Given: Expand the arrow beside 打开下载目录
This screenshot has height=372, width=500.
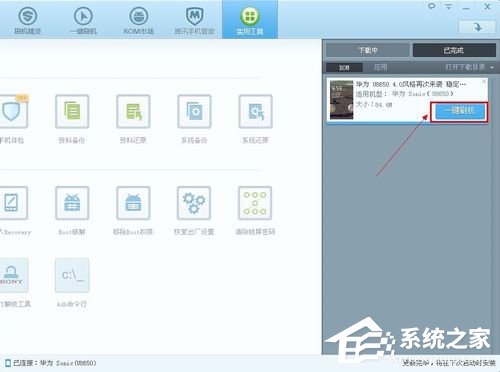Looking at the screenshot, I should [x=492, y=68].
